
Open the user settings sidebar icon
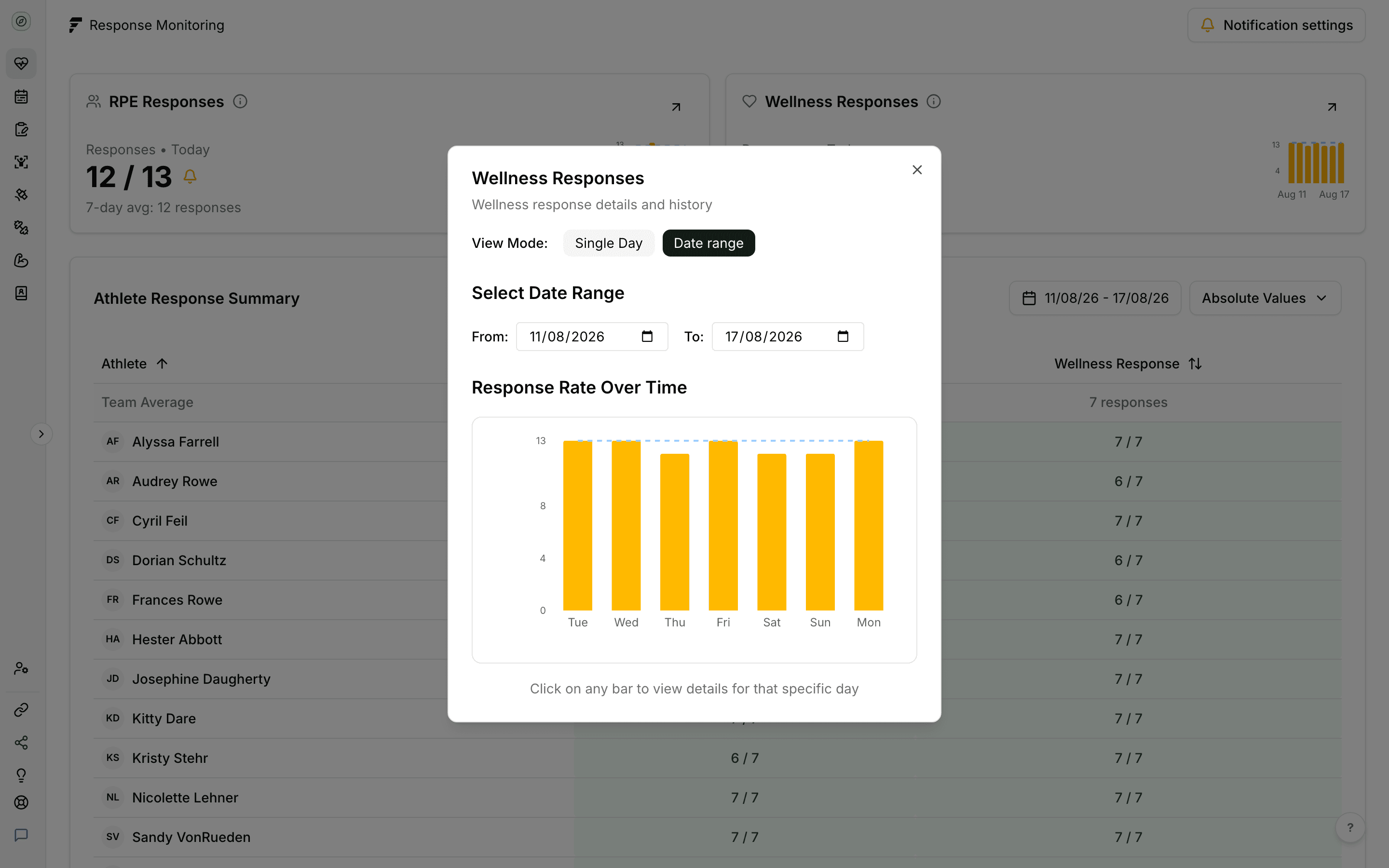(x=21, y=668)
